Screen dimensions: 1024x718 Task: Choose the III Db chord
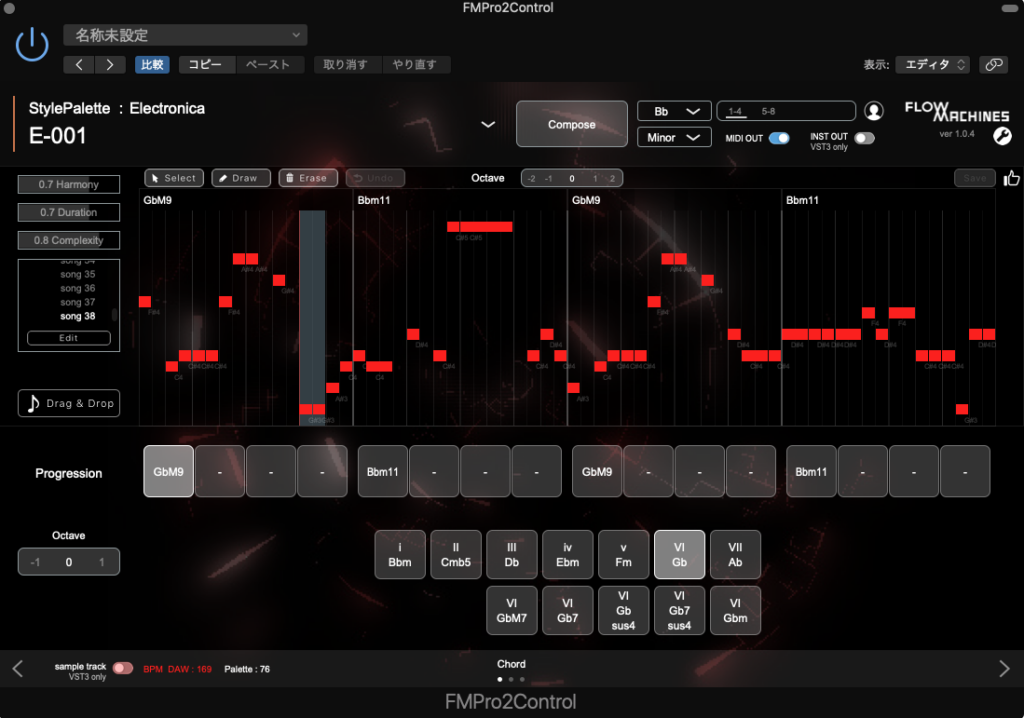[511, 555]
